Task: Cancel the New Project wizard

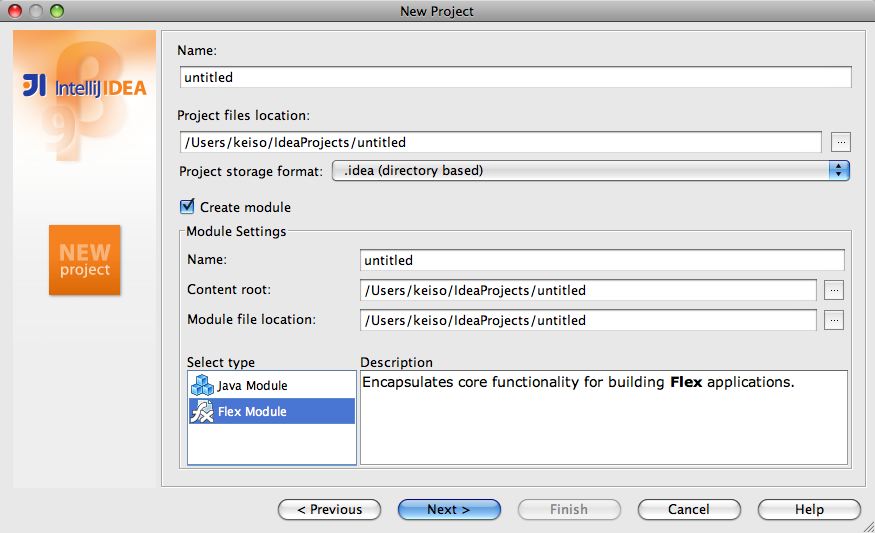Action: tap(689, 509)
